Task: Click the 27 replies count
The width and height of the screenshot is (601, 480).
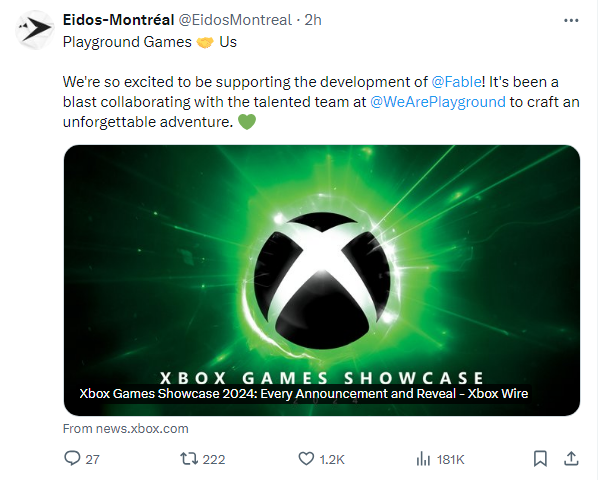Action: [x=93, y=459]
